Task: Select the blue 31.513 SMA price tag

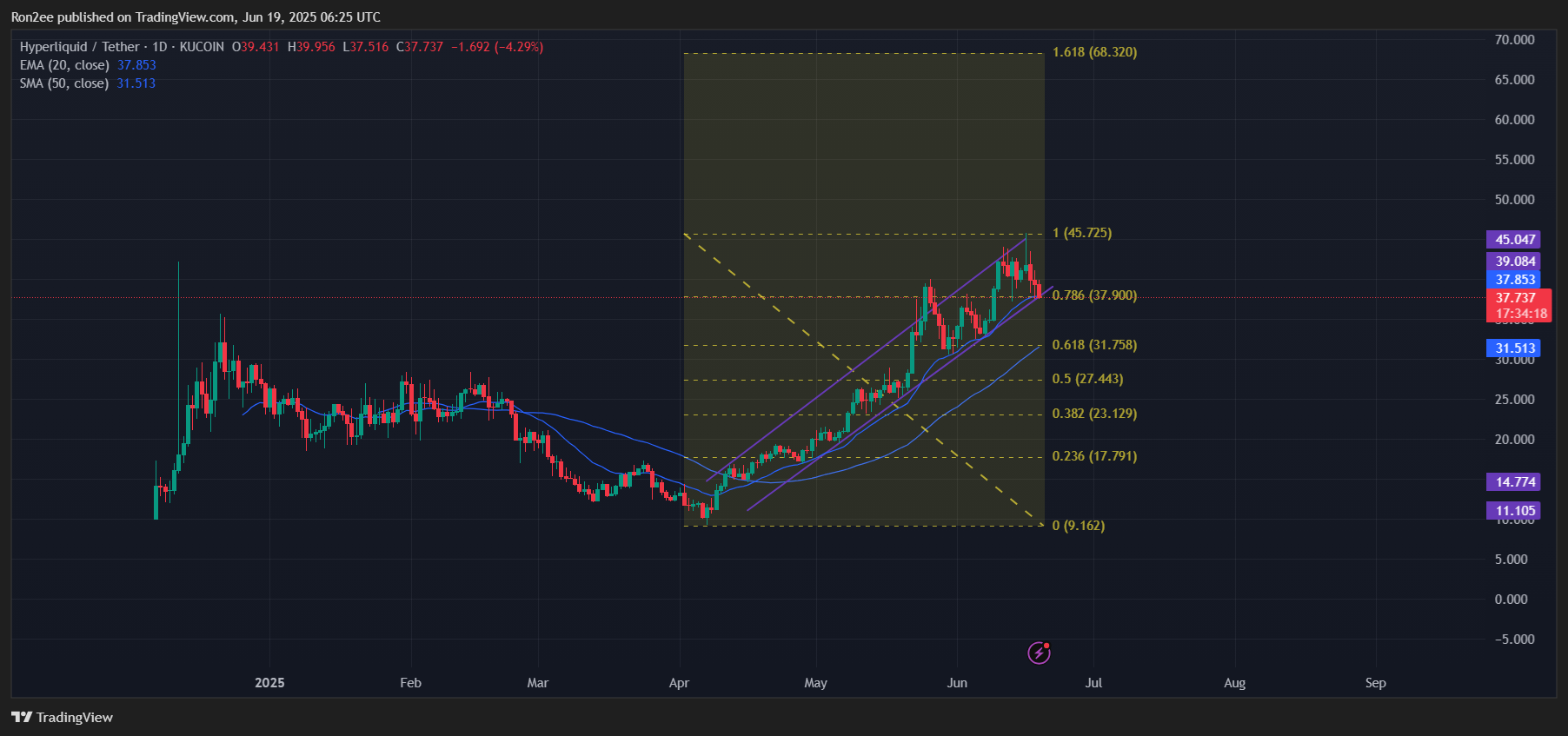Action: 1514,348
